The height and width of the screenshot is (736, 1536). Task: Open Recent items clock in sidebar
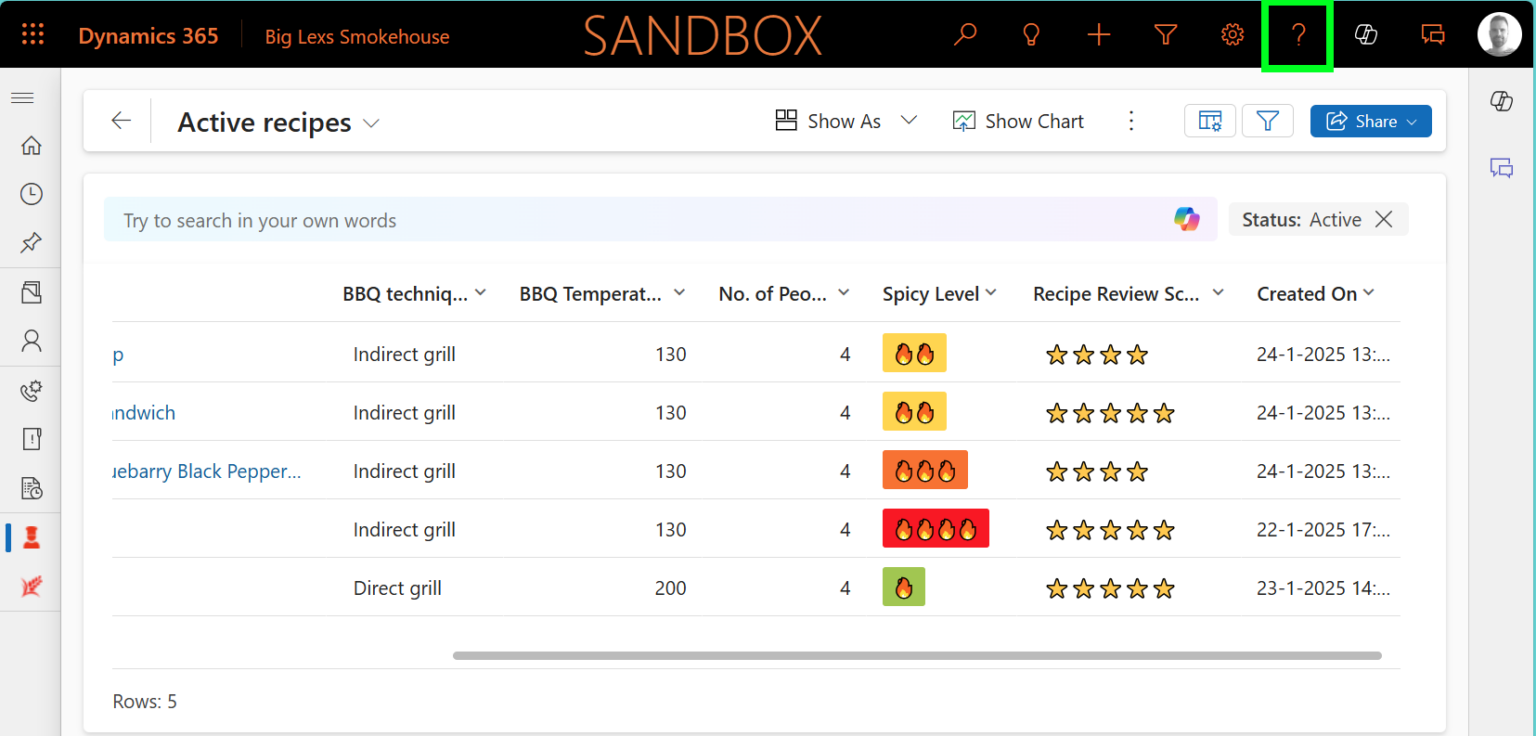(31, 194)
